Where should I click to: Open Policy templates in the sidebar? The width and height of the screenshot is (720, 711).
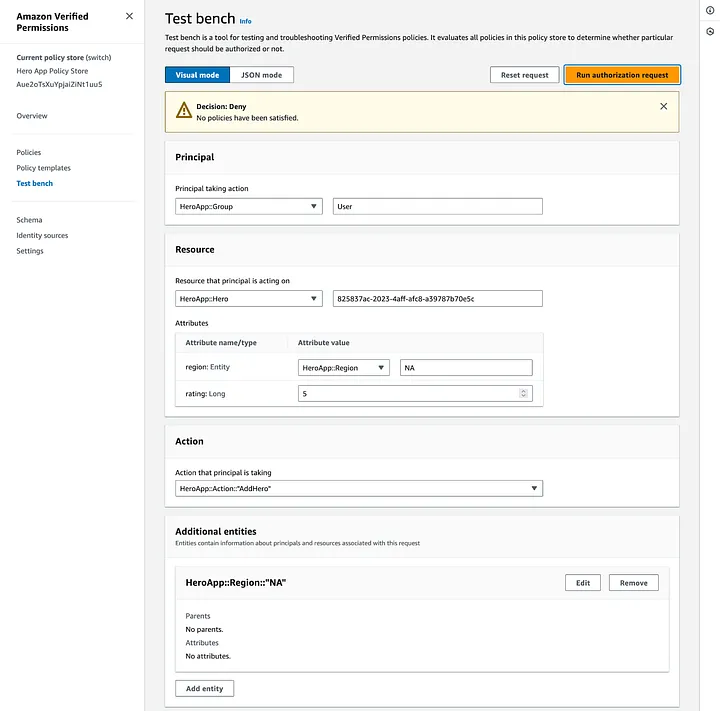click(44, 168)
